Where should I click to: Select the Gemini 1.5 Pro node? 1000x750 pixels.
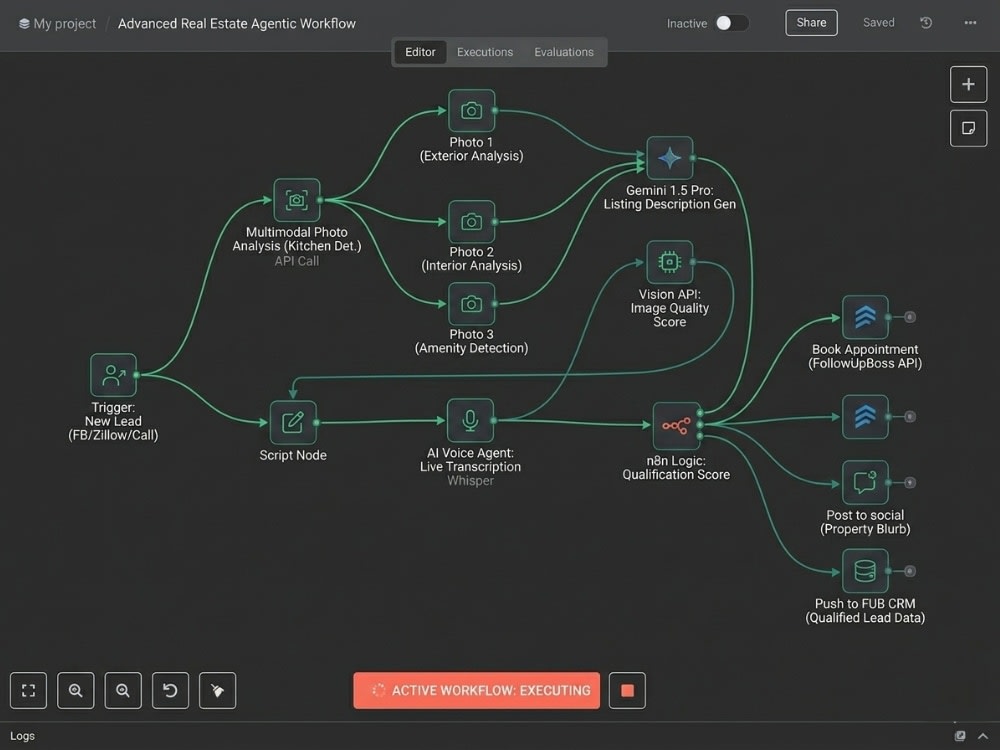point(670,158)
